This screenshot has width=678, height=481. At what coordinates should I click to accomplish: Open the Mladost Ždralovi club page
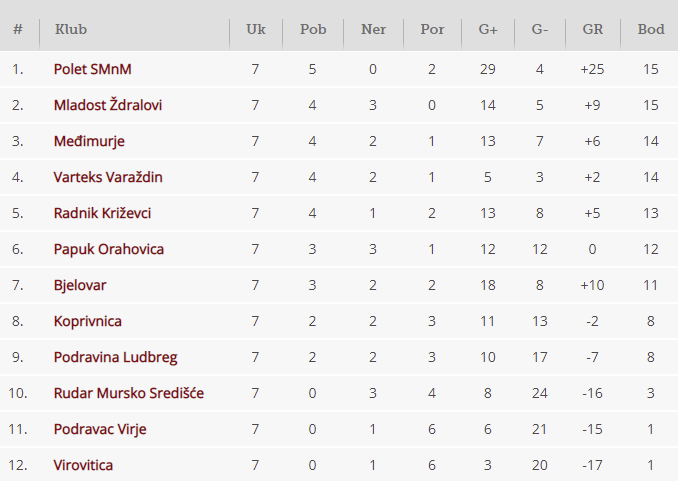pos(108,105)
